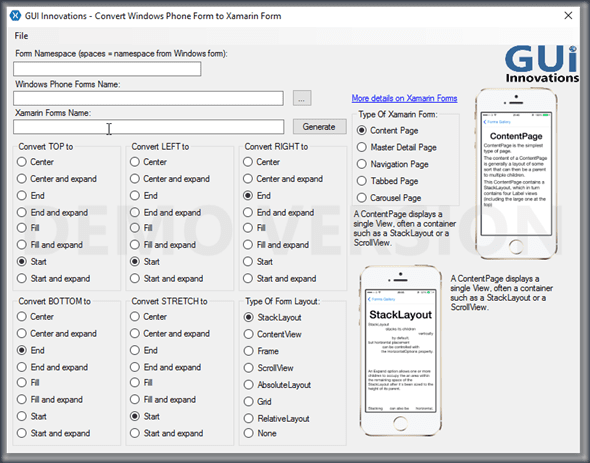
Task: Set Convert BOTTOM to Fill
Action: click(x=28, y=382)
